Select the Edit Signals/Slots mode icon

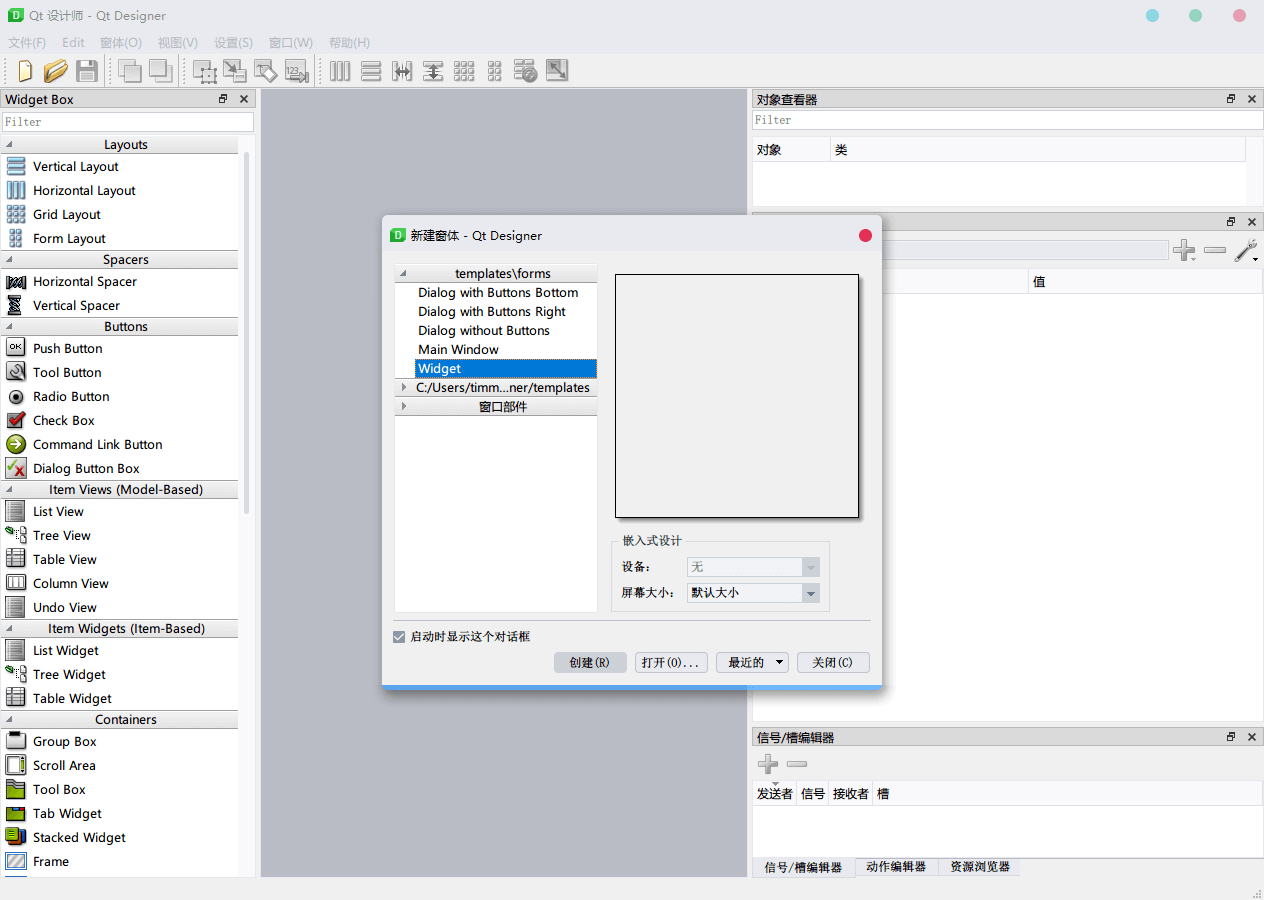(235, 71)
